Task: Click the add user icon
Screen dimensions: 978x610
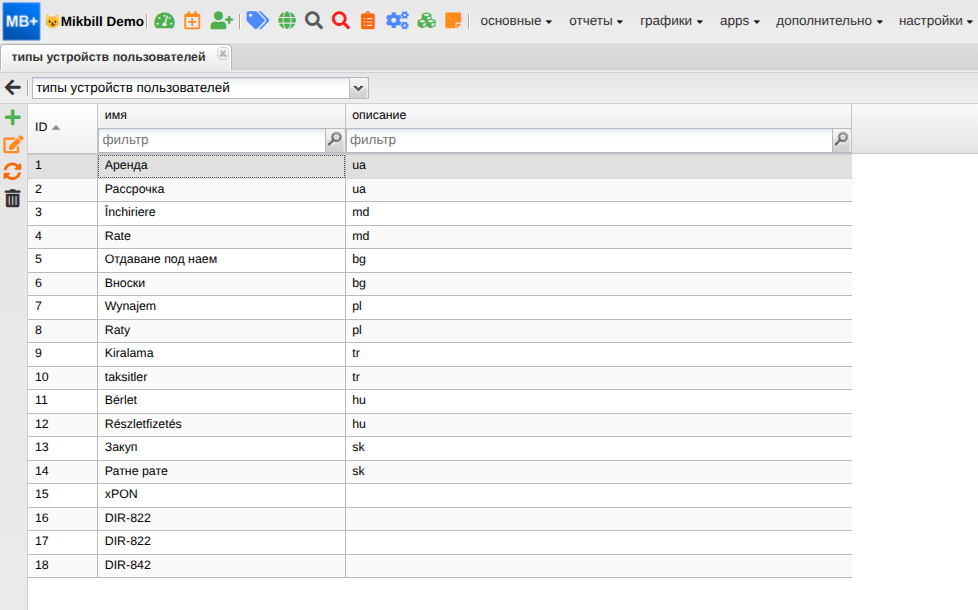Action: pyautogui.click(x=221, y=21)
